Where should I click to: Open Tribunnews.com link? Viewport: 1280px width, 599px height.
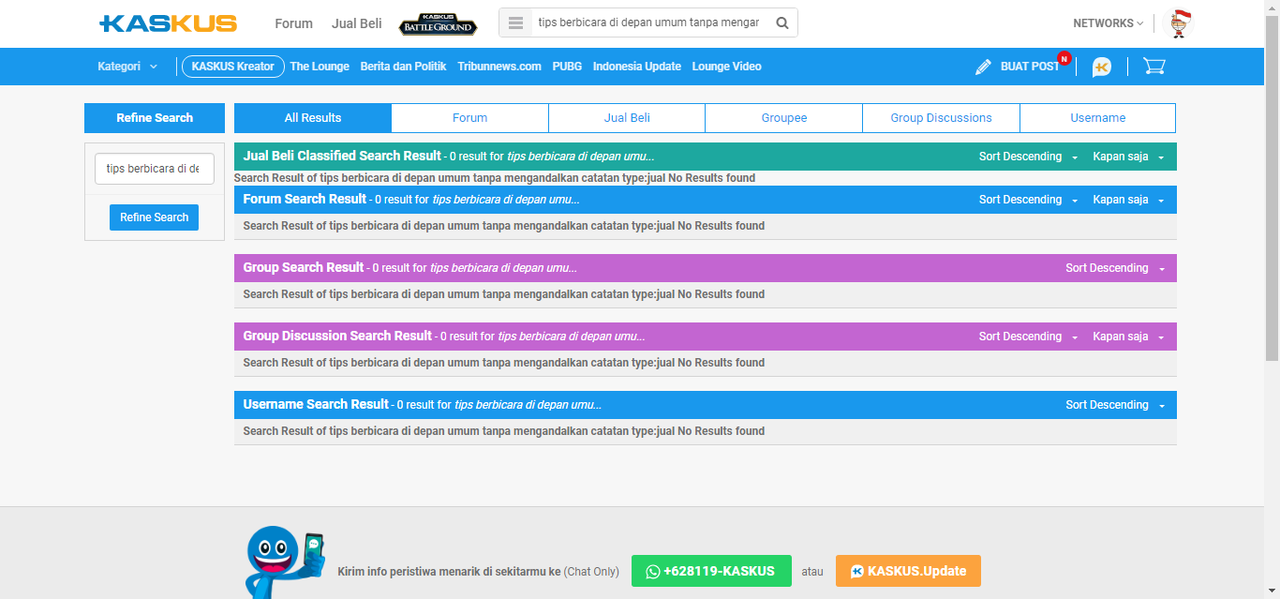(499, 67)
